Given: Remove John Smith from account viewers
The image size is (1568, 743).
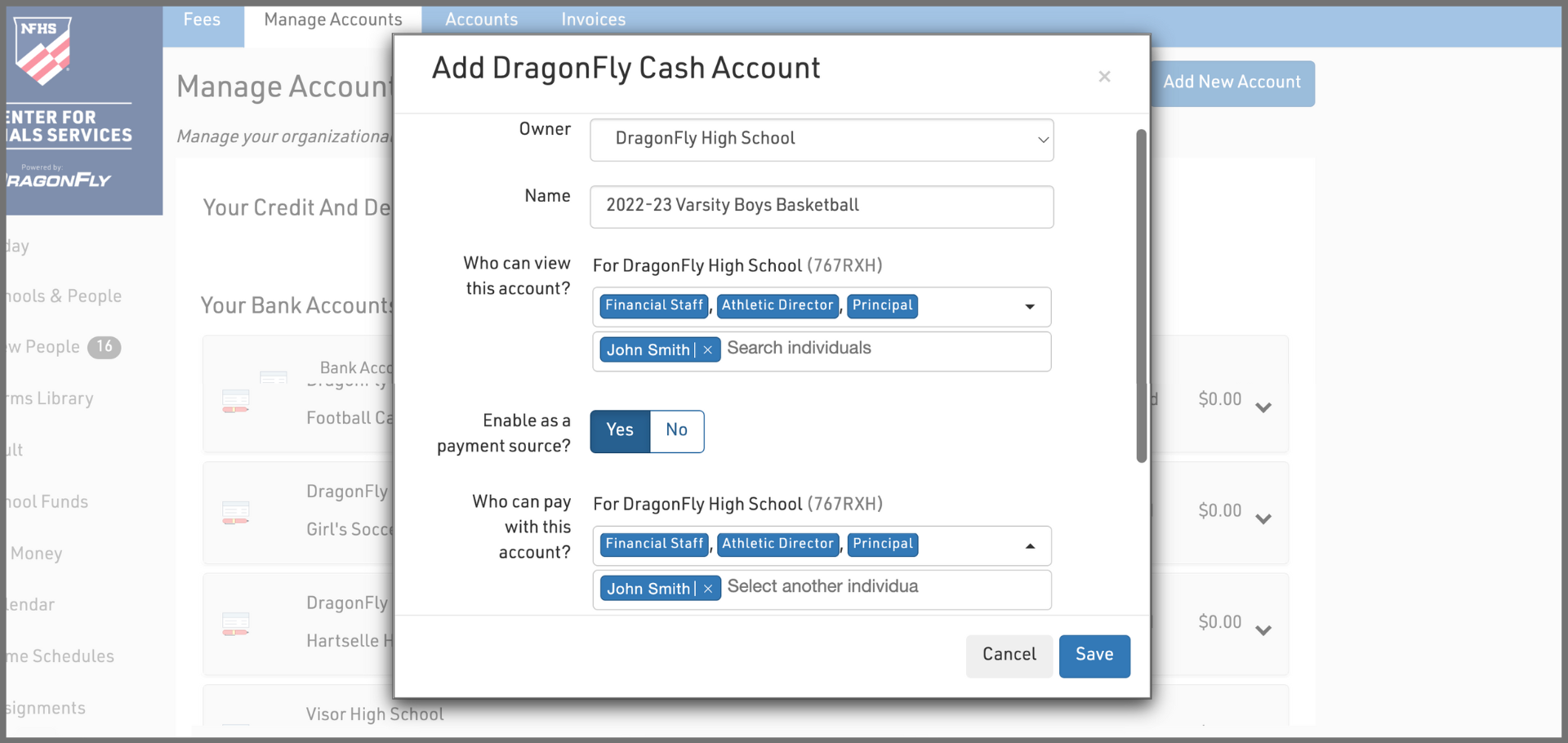Looking at the screenshot, I should [x=708, y=350].
